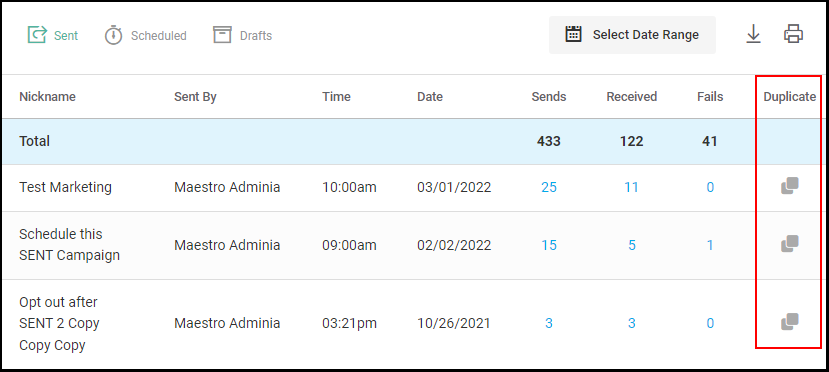
Task: Click the Date column header
Action: point(430,97)
